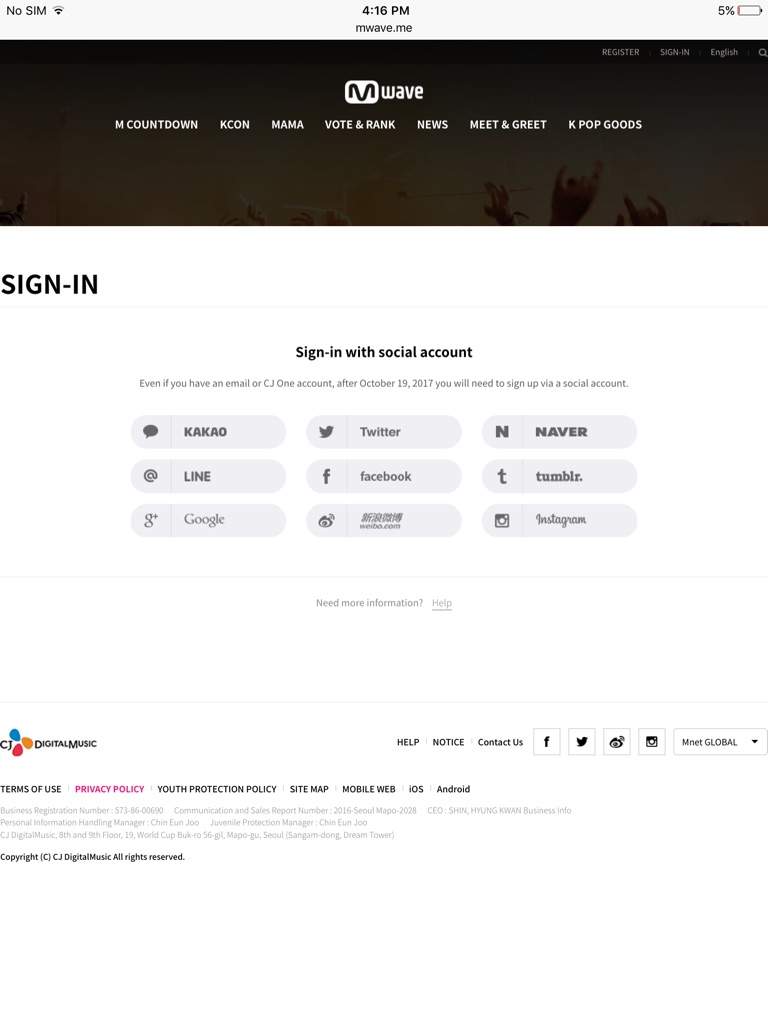Click the SIGN-IN page heading

click(x=50, y=284)
